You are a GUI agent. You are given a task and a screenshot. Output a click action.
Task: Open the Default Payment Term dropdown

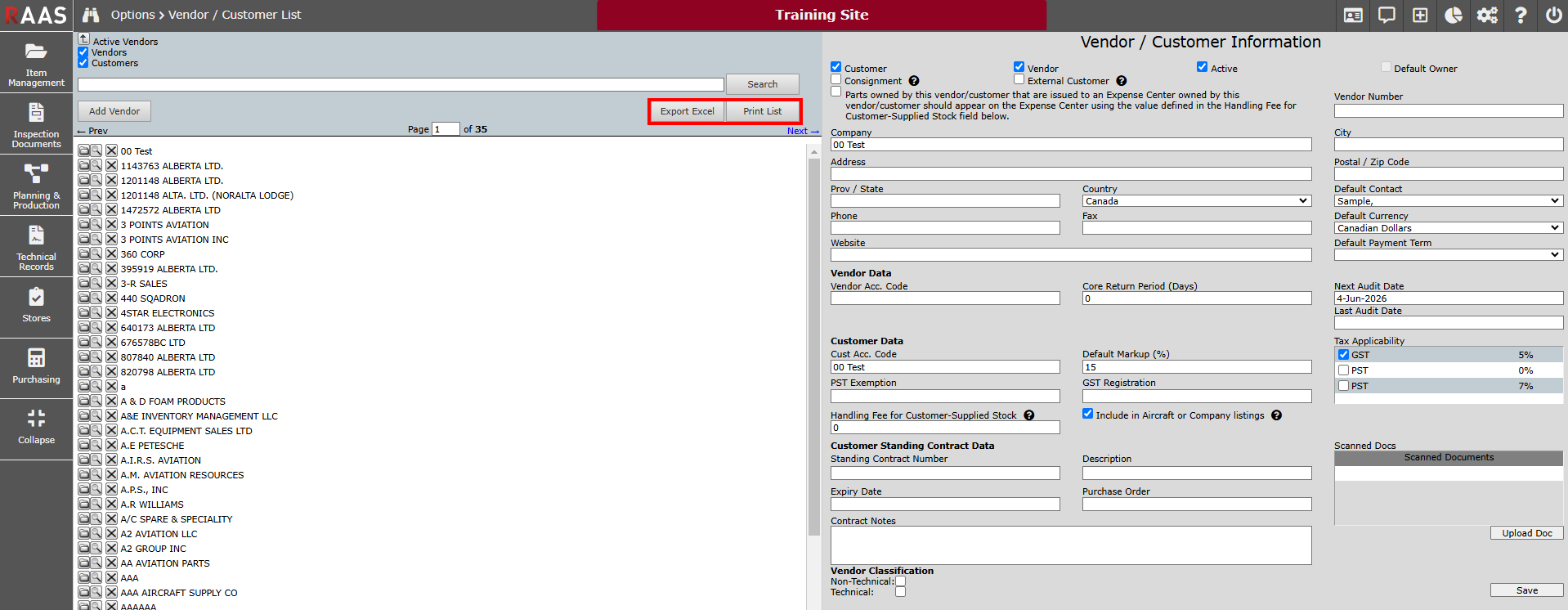(1448, 255)
